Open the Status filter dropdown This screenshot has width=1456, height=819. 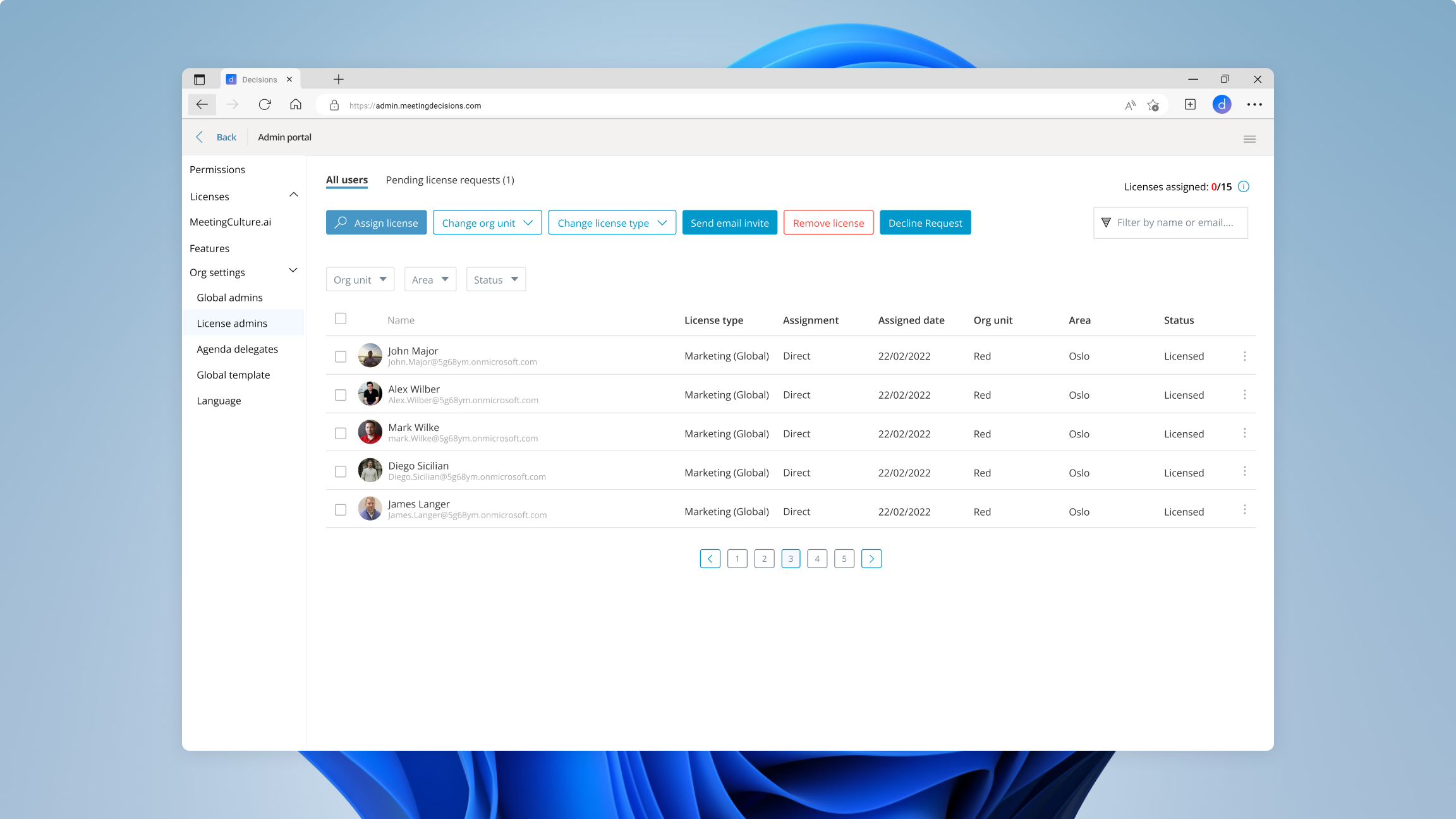click(495, 279)
